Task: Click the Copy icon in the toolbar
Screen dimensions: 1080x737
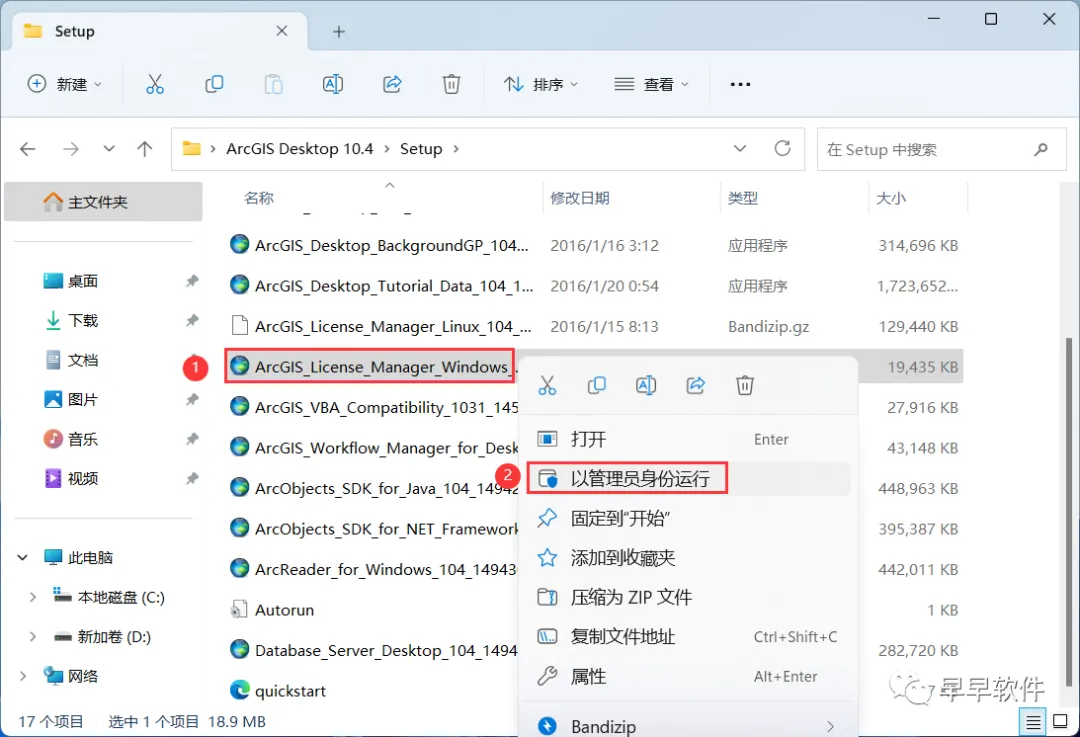Action: (214, 84)
